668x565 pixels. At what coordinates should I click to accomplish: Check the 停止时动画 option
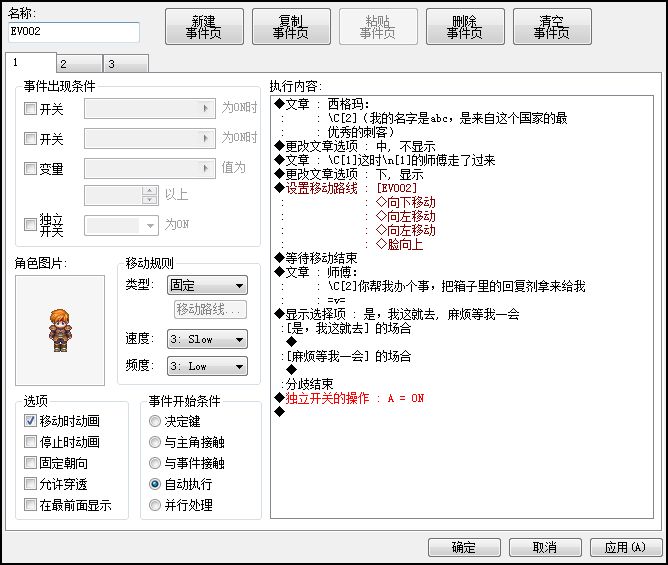tap(30, 442)
